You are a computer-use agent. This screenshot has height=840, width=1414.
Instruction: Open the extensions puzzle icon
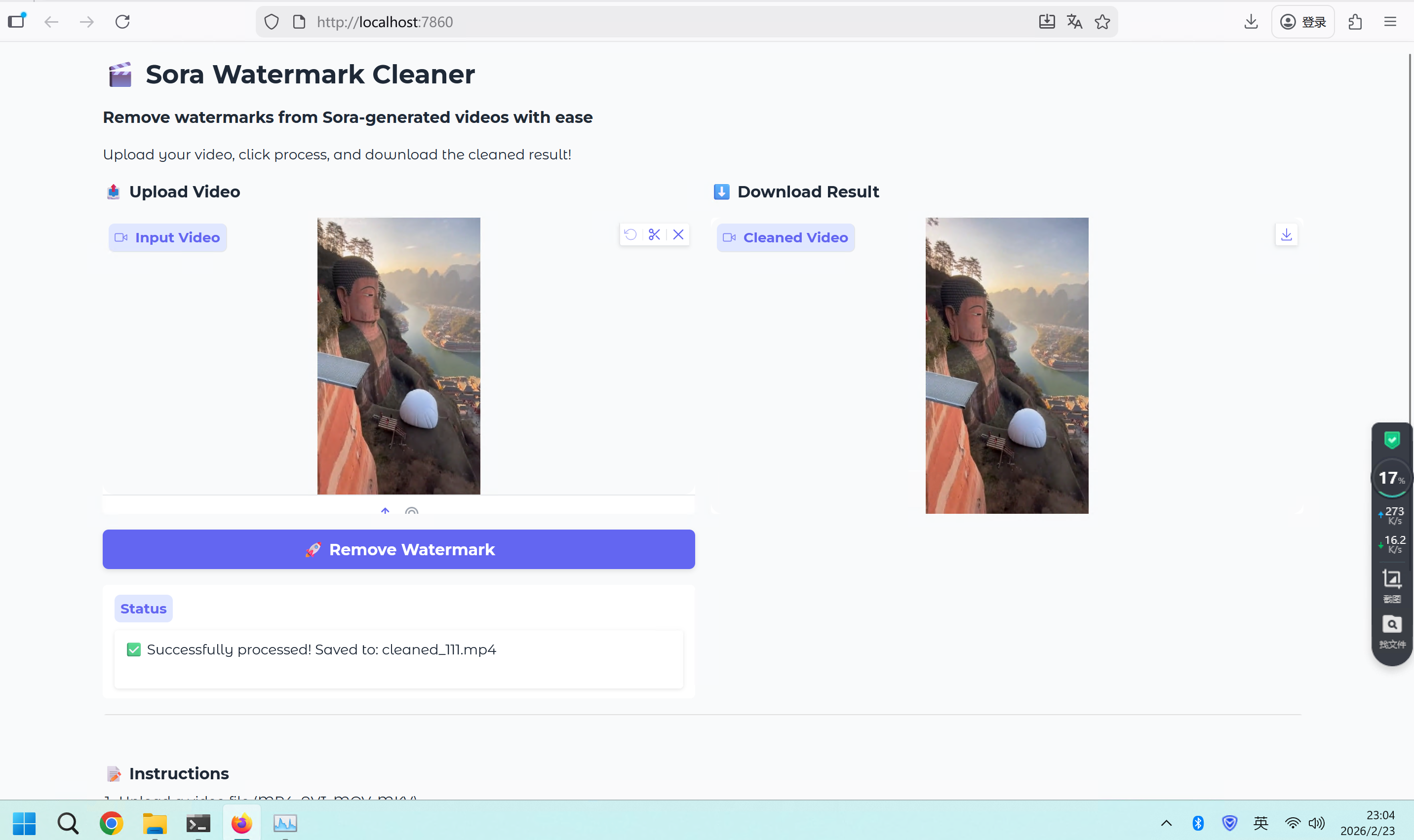[x=1355, y=22]
